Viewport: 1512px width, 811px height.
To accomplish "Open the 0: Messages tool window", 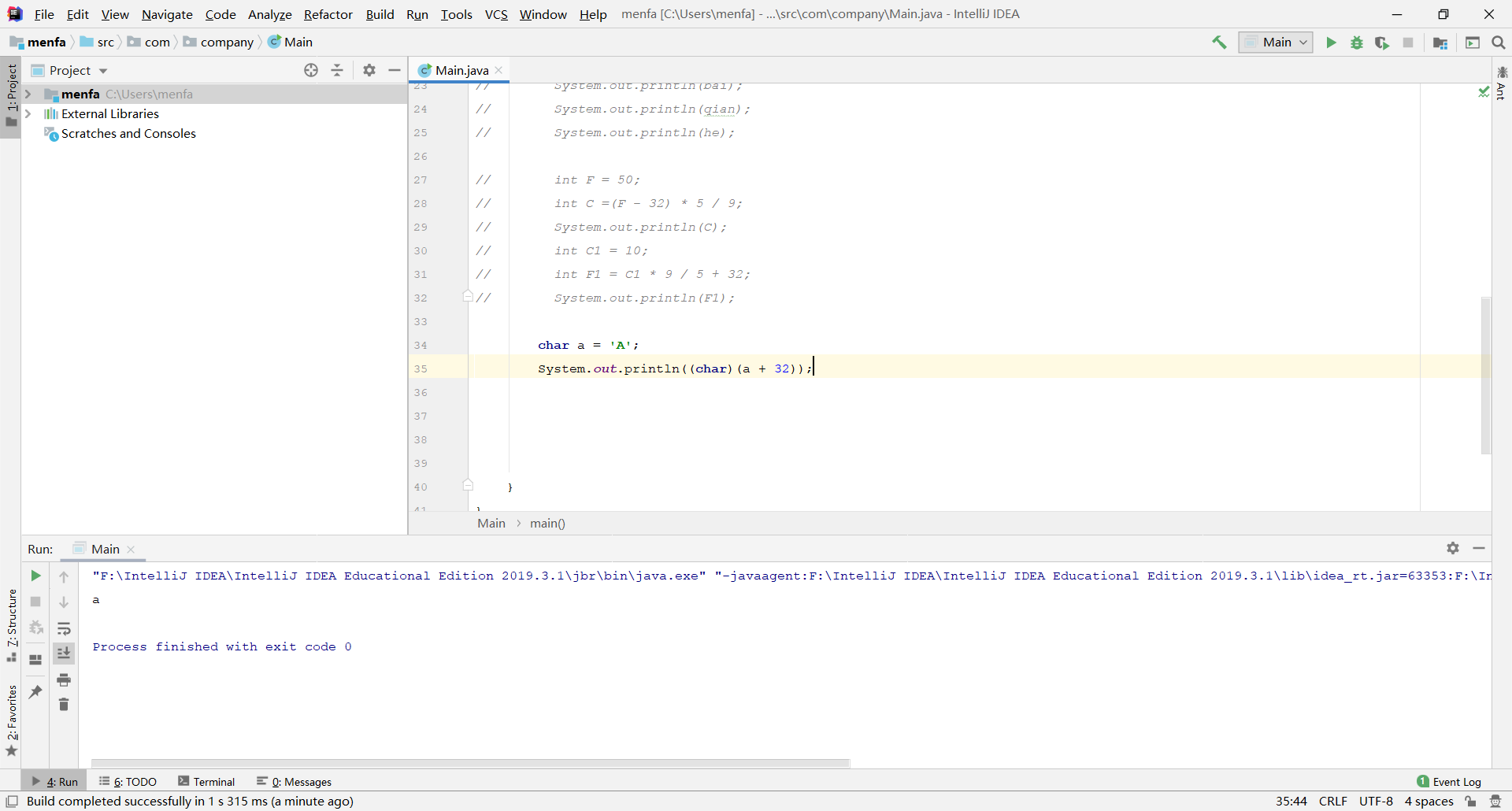I will [294, 782].
